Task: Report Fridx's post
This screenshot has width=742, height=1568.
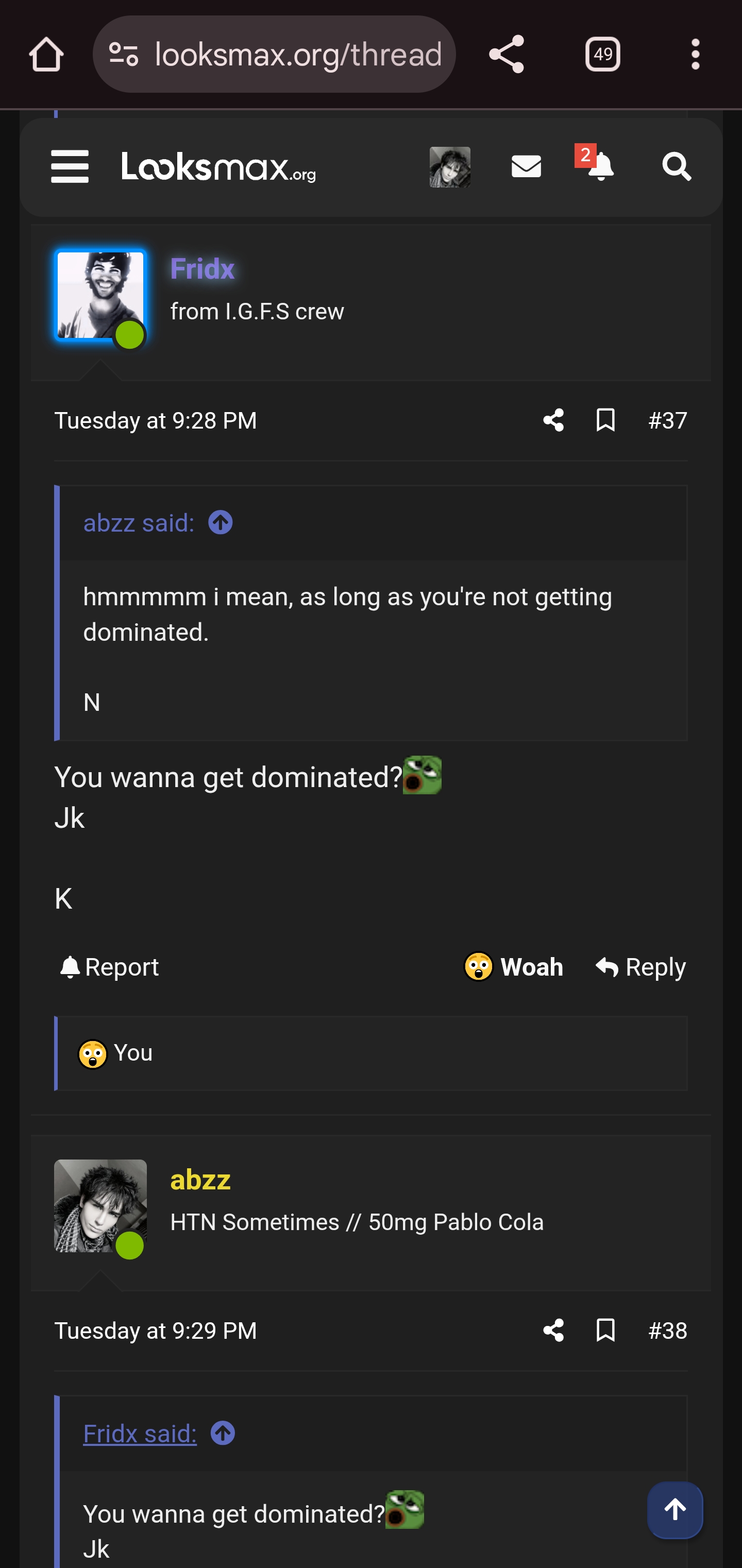Action: (110, 967)
